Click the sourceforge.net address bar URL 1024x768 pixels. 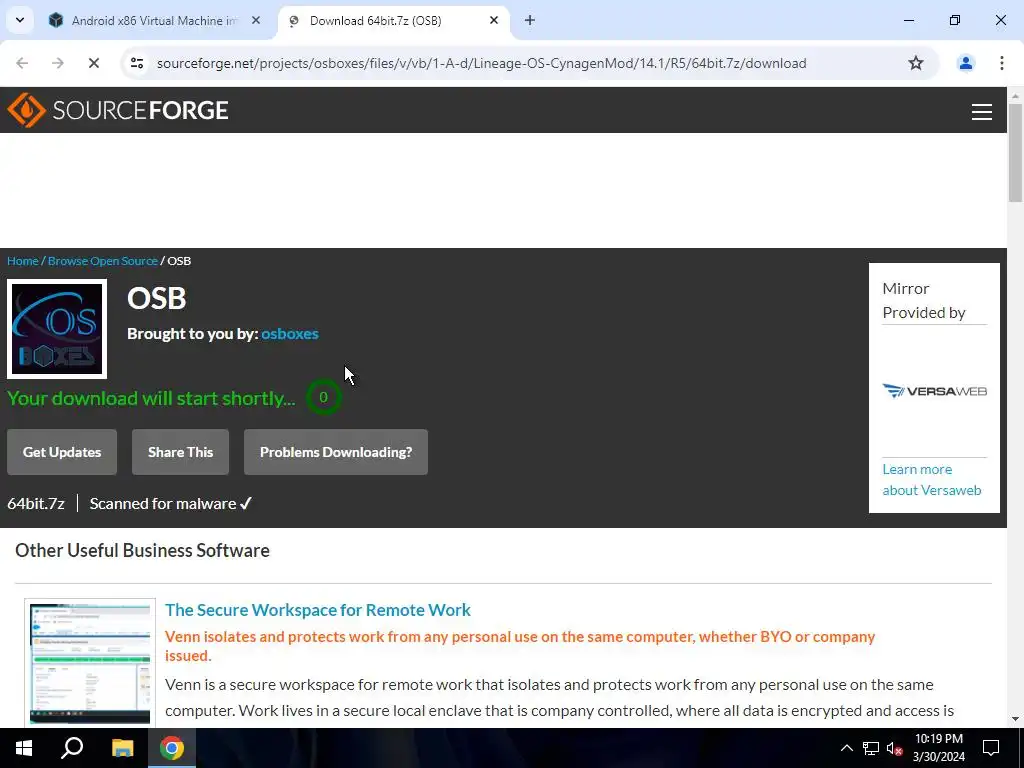(481, 63)
